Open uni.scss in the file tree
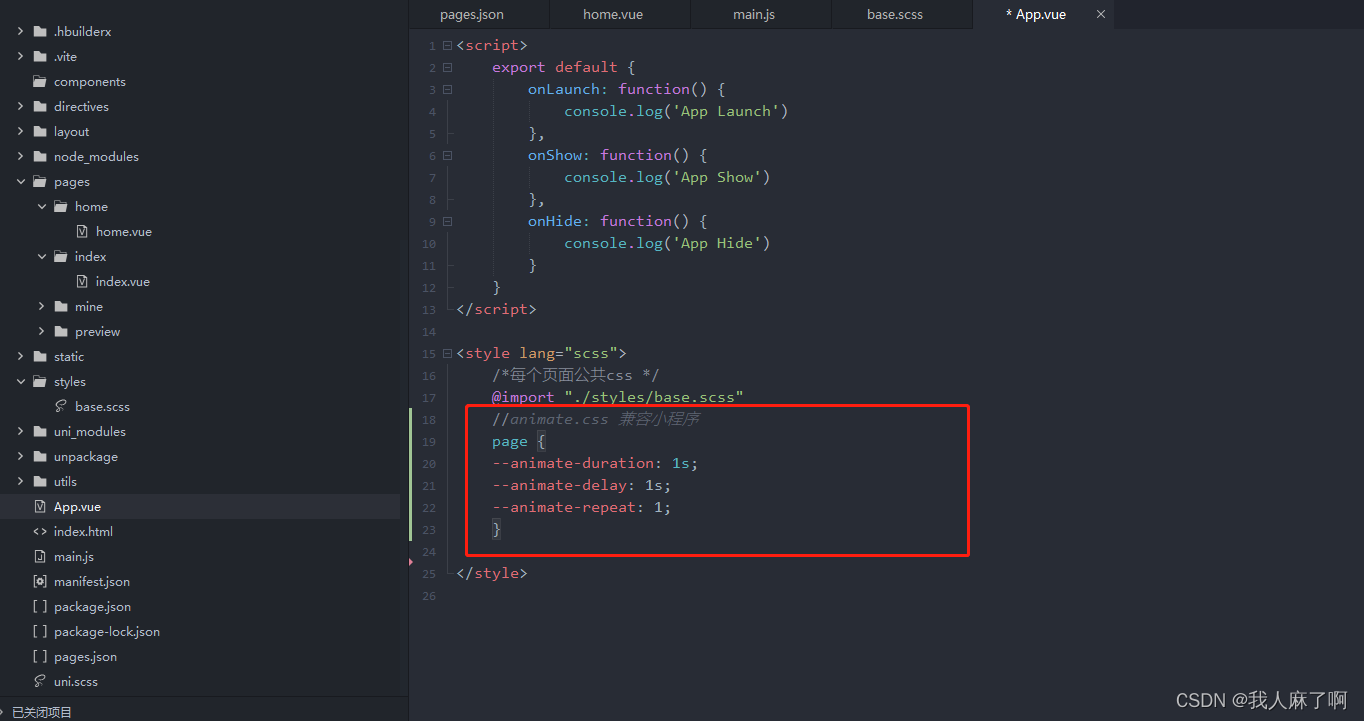The width and height of the screenshot is (1364, 721). tap(76, 682)
